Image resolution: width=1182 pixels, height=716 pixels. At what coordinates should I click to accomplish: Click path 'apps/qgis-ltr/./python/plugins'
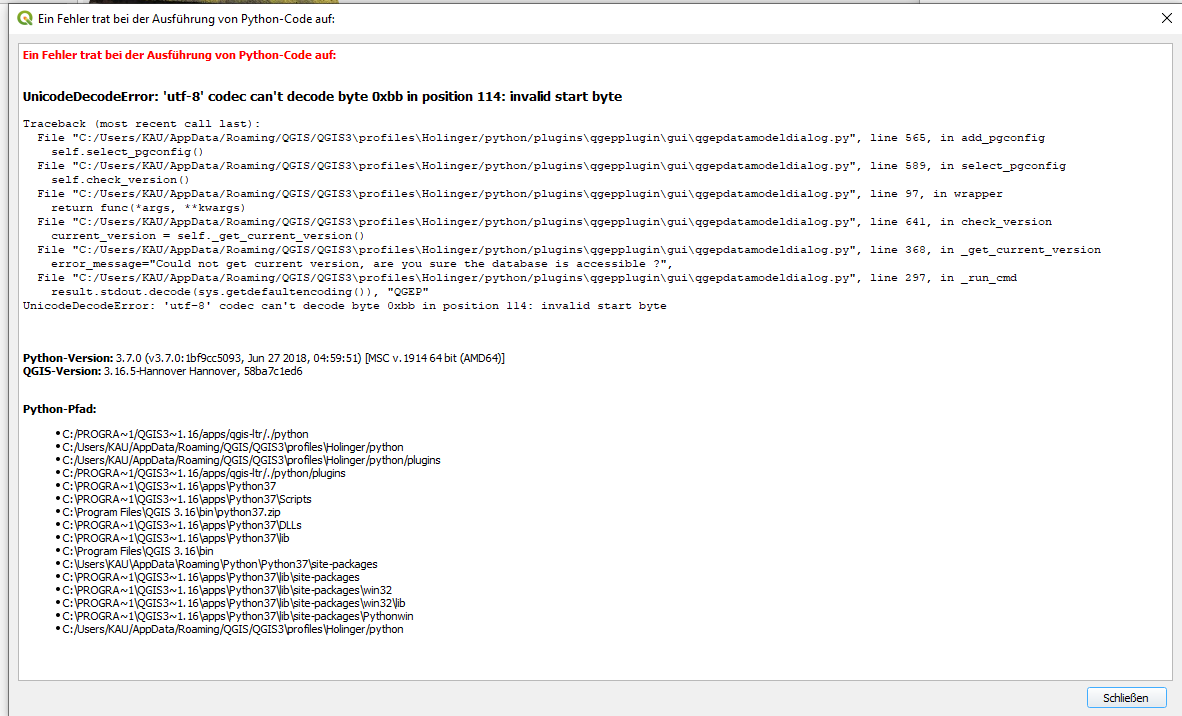[x=204, y=473]
